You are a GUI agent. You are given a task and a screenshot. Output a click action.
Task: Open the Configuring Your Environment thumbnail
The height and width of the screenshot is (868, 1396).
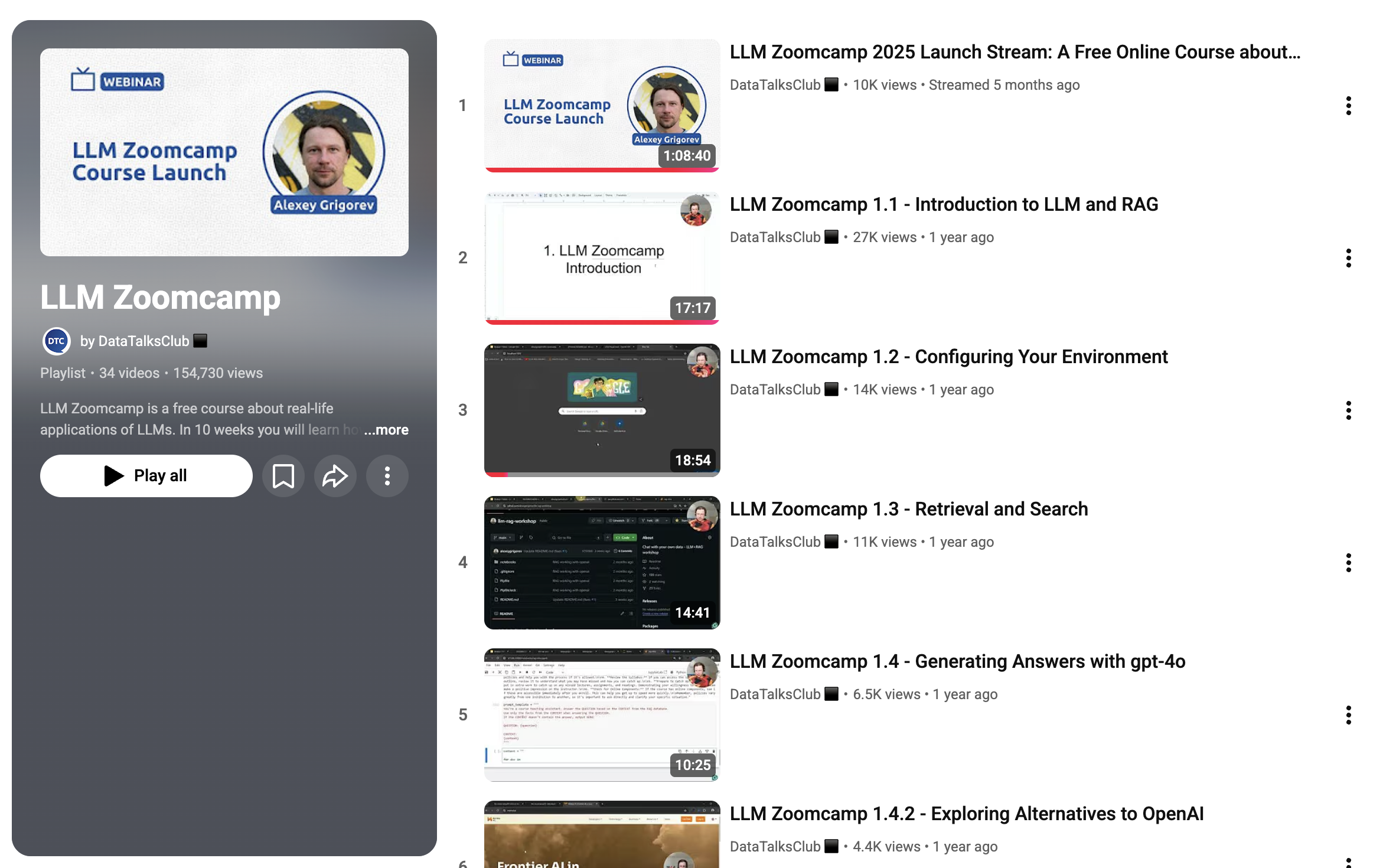602,409
